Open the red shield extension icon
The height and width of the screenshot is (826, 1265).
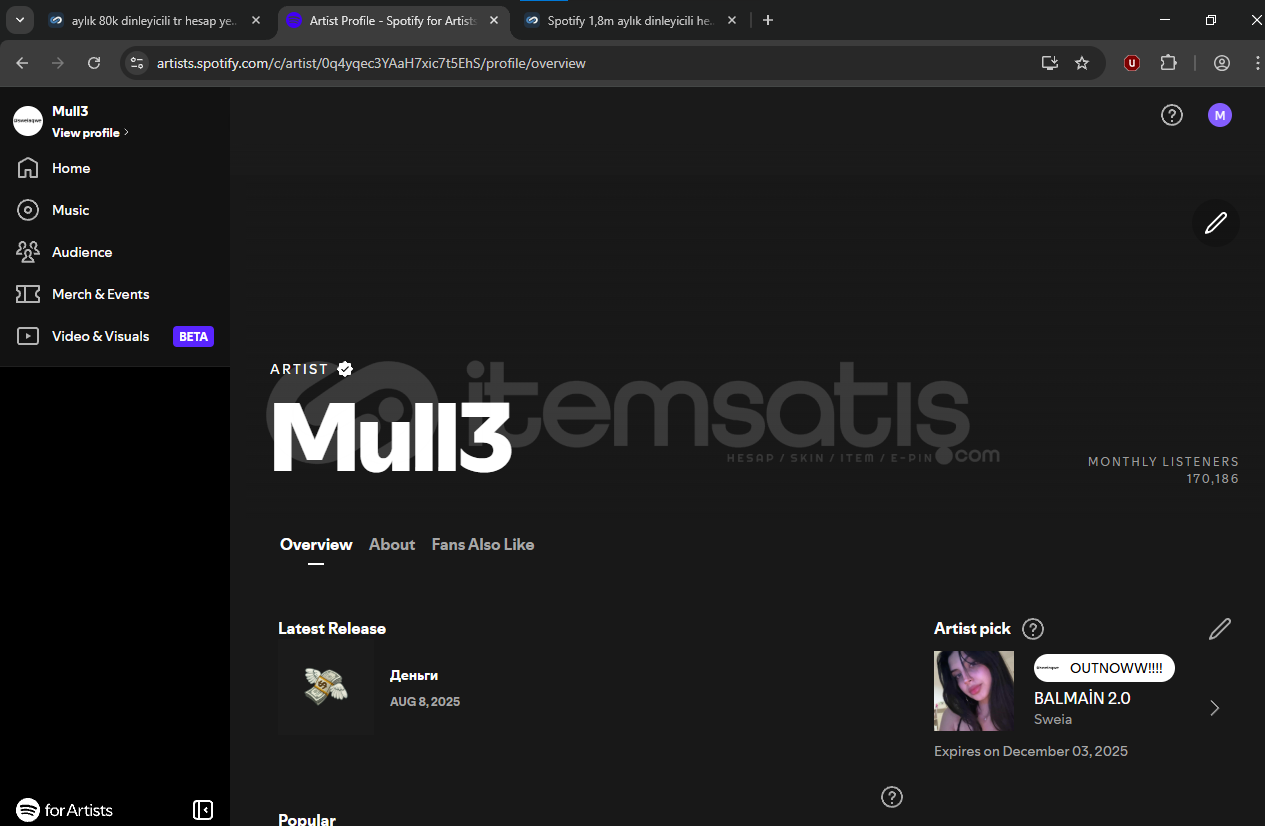[x=1132, y=63]
